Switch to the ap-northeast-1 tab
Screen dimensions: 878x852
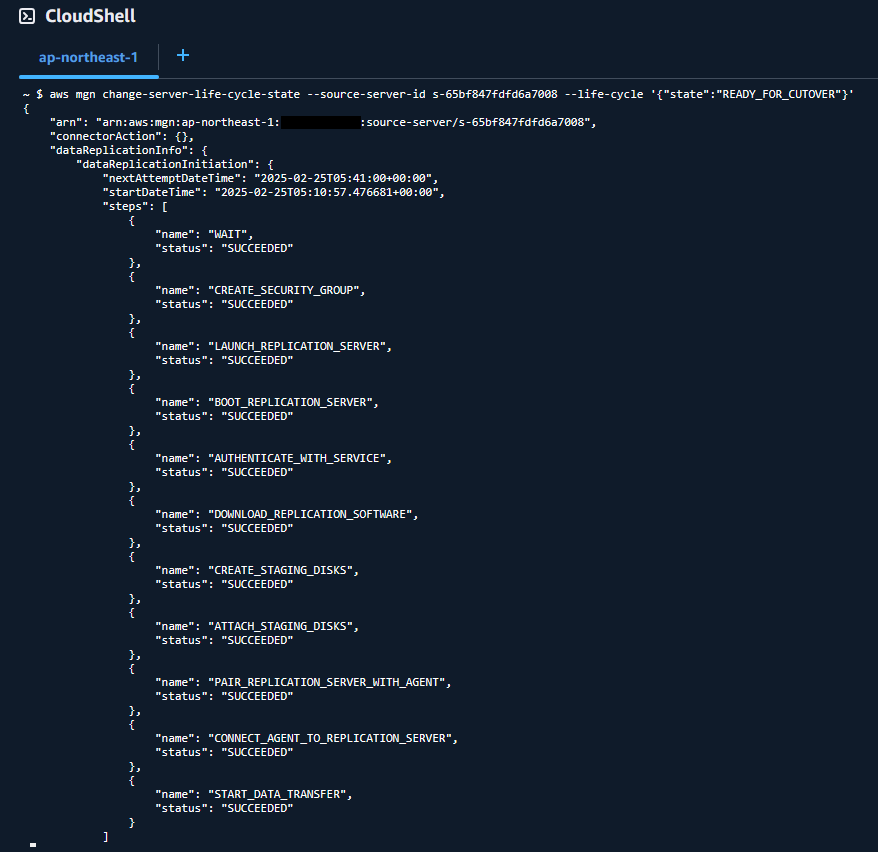click(88, 58)
